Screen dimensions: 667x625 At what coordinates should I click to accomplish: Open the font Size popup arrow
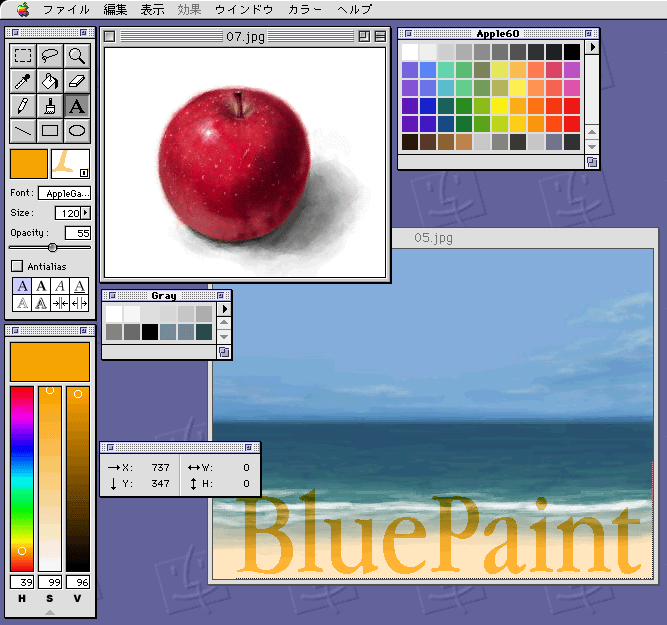(86, 212)
